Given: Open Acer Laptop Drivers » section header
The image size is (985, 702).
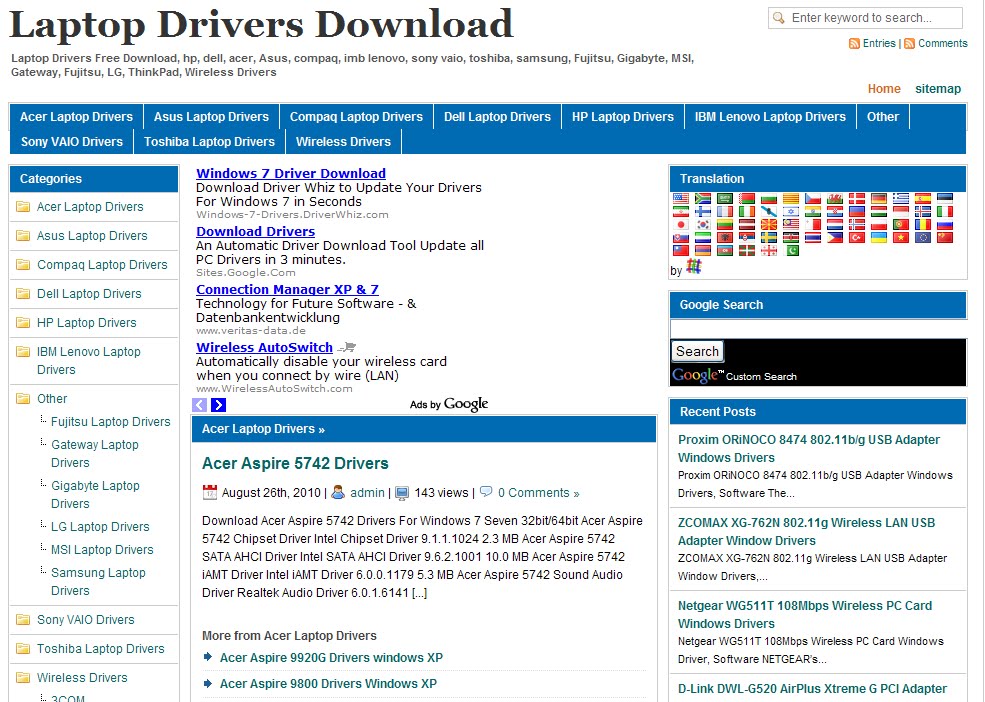Looking at the screenshot, I should click(263, 429).
